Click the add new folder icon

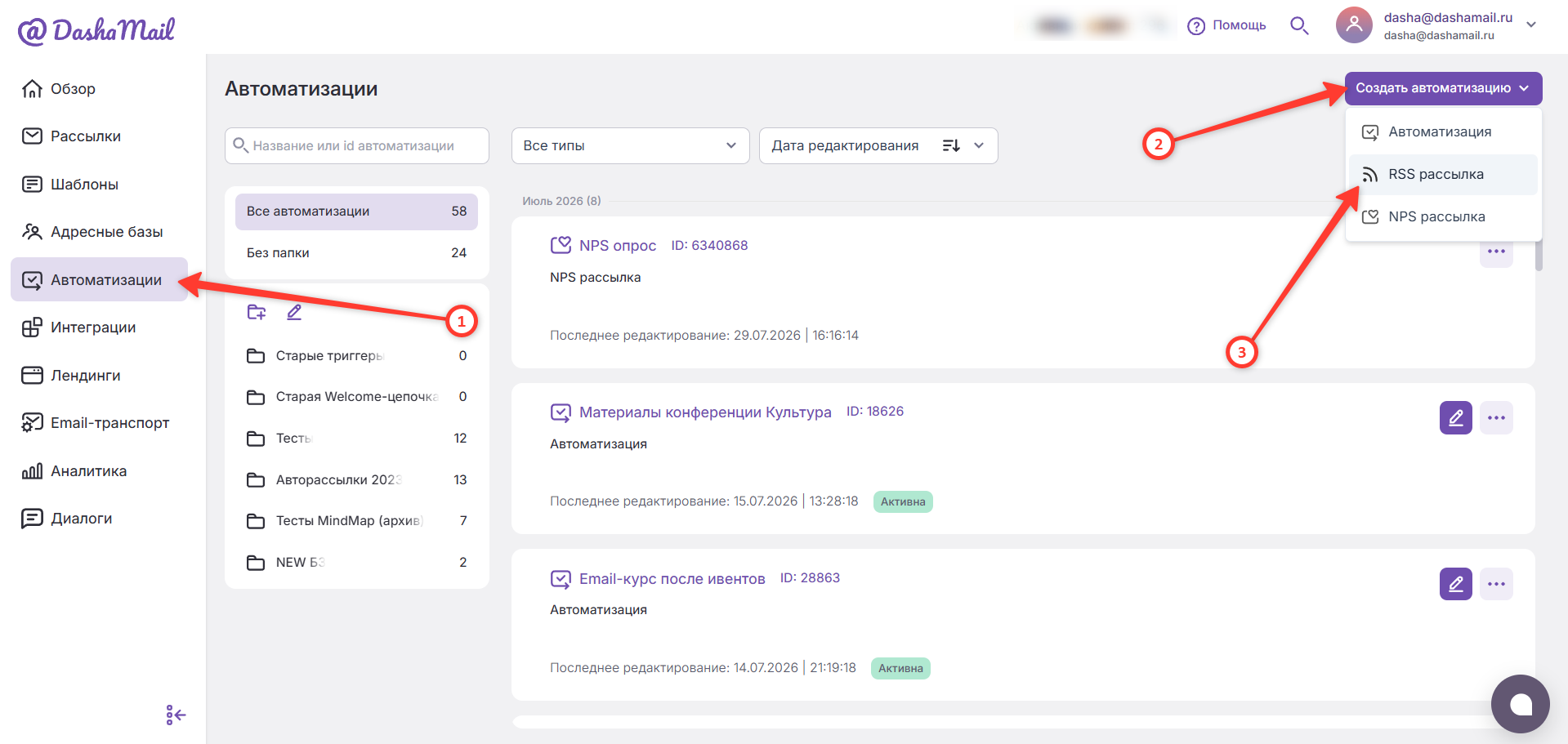click(257, 312)
